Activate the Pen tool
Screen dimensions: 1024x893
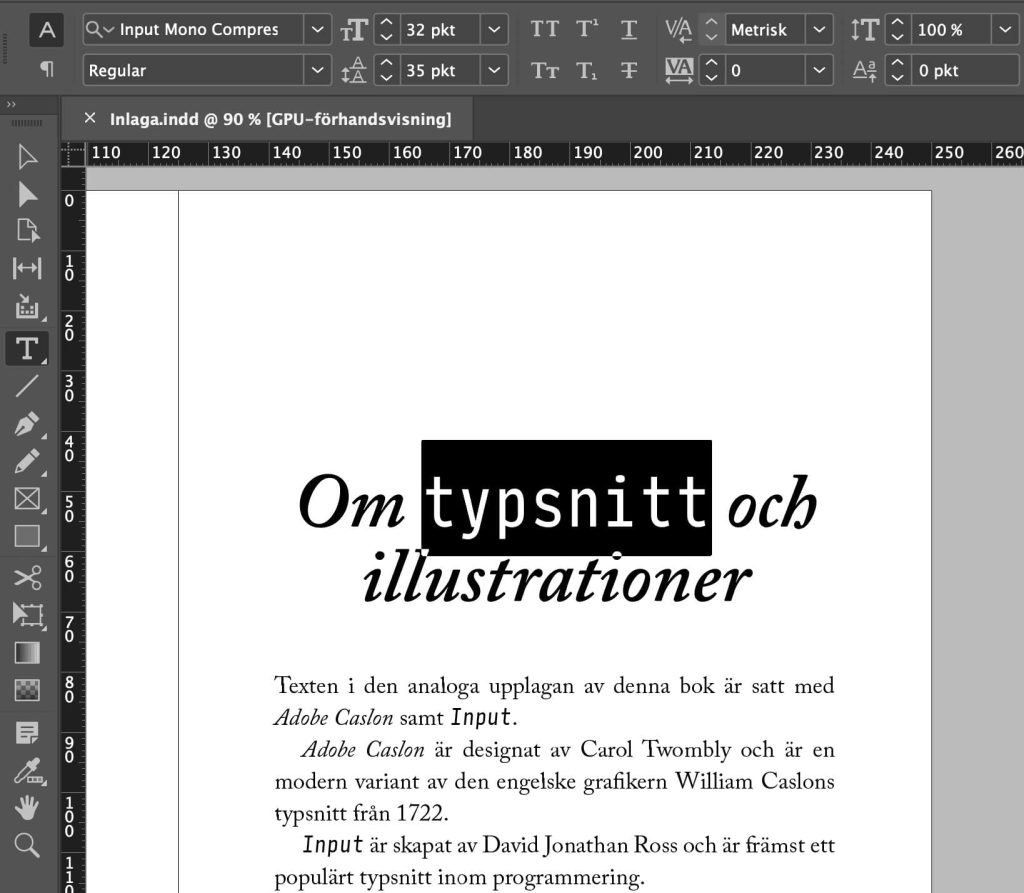(27, 424)
